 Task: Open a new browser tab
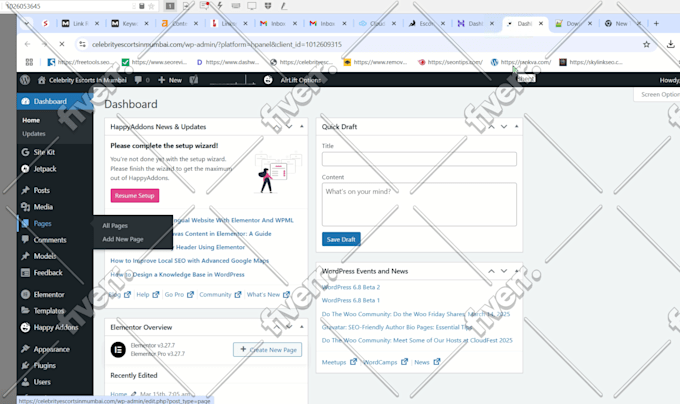pyautogui.click(x=656, y=23)
